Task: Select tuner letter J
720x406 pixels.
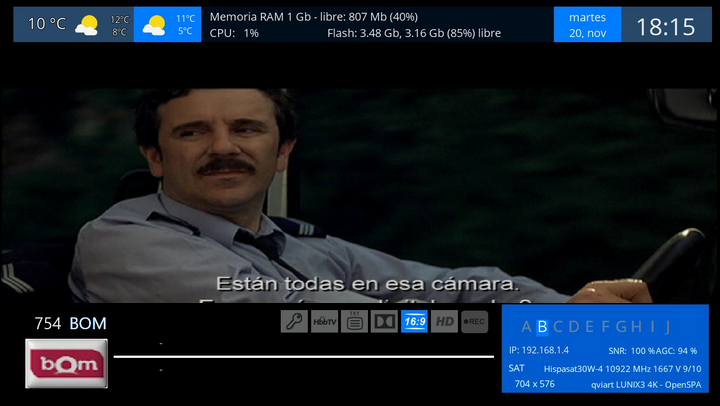Action: 668,327
